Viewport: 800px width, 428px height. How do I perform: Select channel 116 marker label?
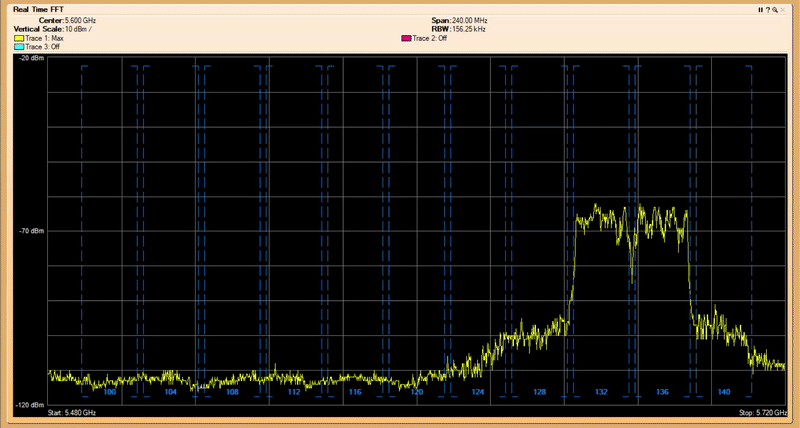(x=355, y=392)
